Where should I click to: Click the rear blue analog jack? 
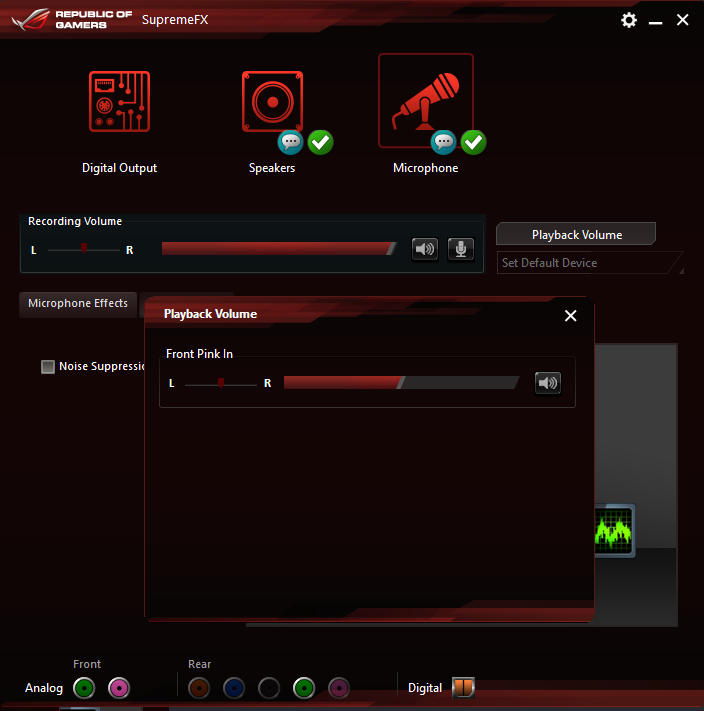coord(234,688)
